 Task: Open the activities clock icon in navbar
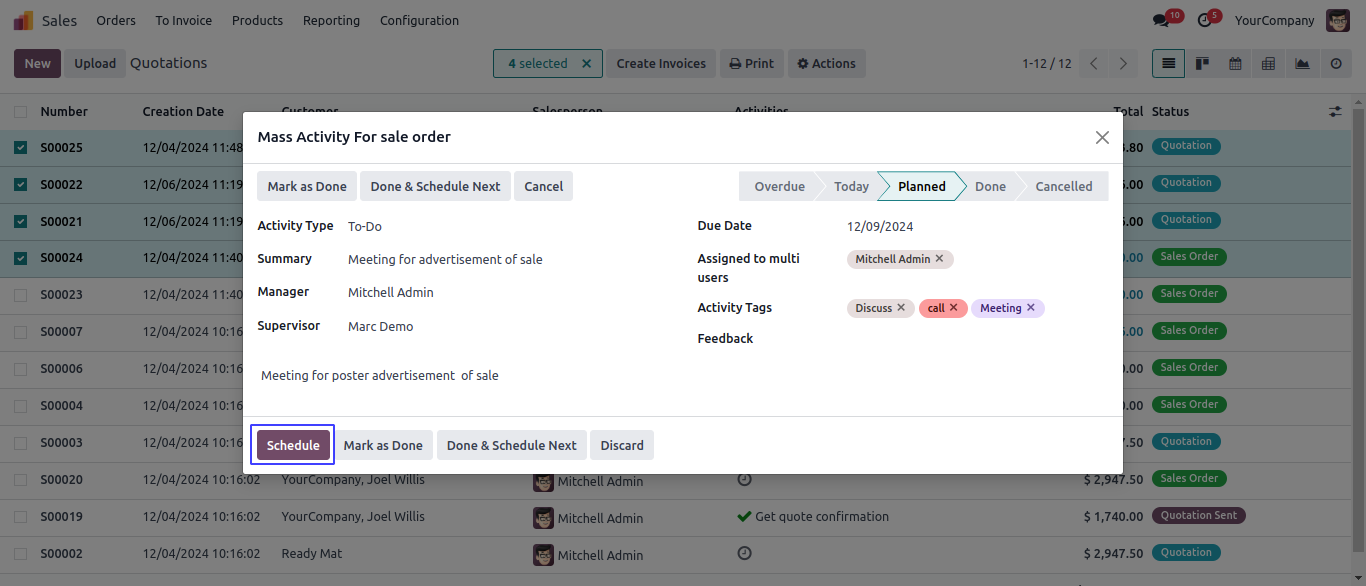click(1203, 20)
